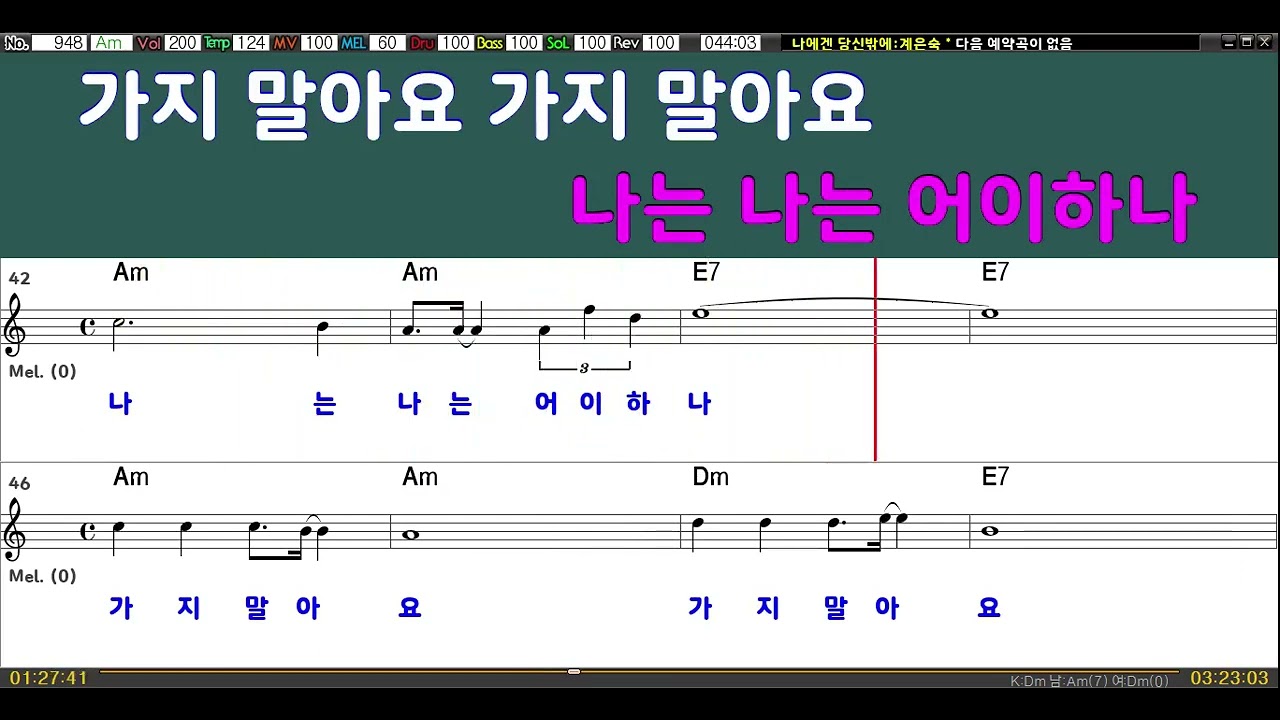Click key info text K:Dm 남:Am(7) 여:Dm(0)
1280x720 pixels.
pyautogui.click(x=1089, y=681)
